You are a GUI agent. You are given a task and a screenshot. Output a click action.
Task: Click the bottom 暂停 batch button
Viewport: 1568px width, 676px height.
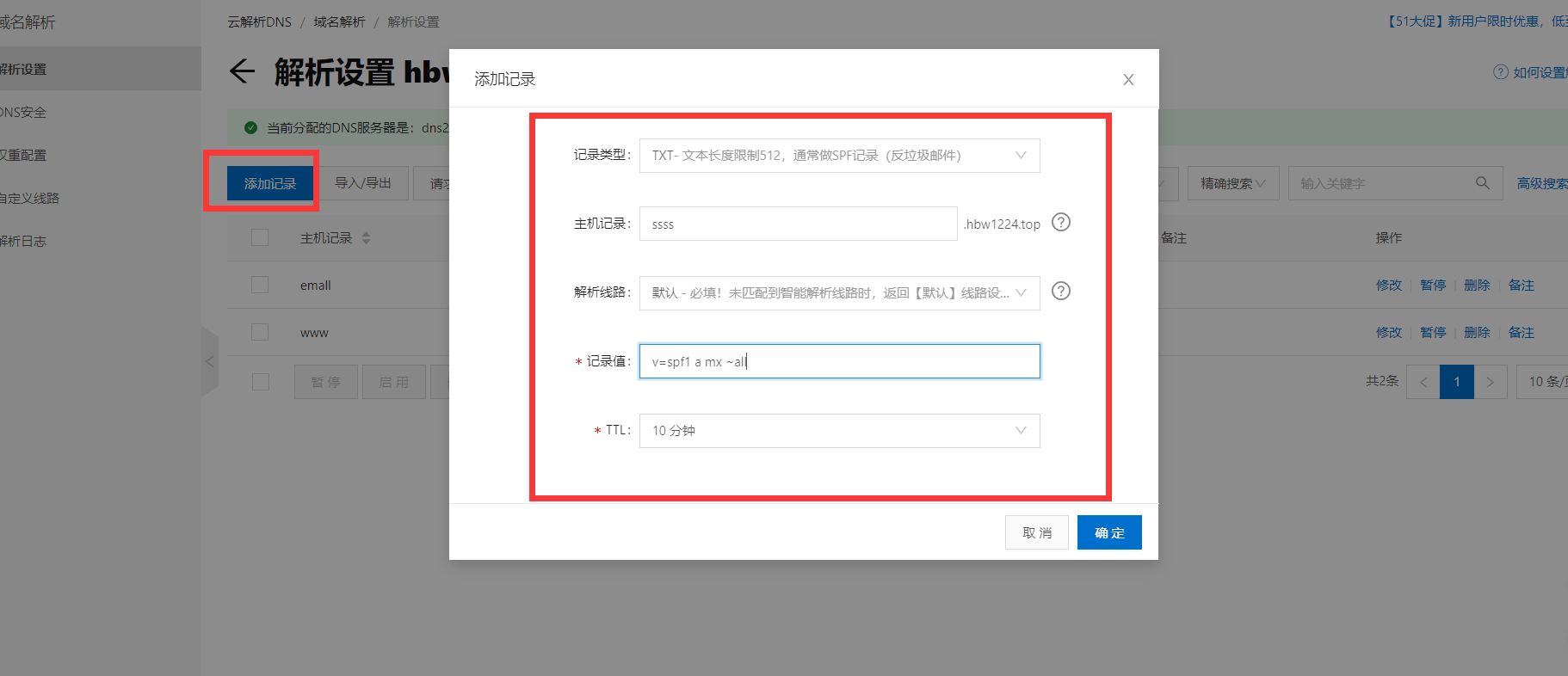click(x=325, y=382)
